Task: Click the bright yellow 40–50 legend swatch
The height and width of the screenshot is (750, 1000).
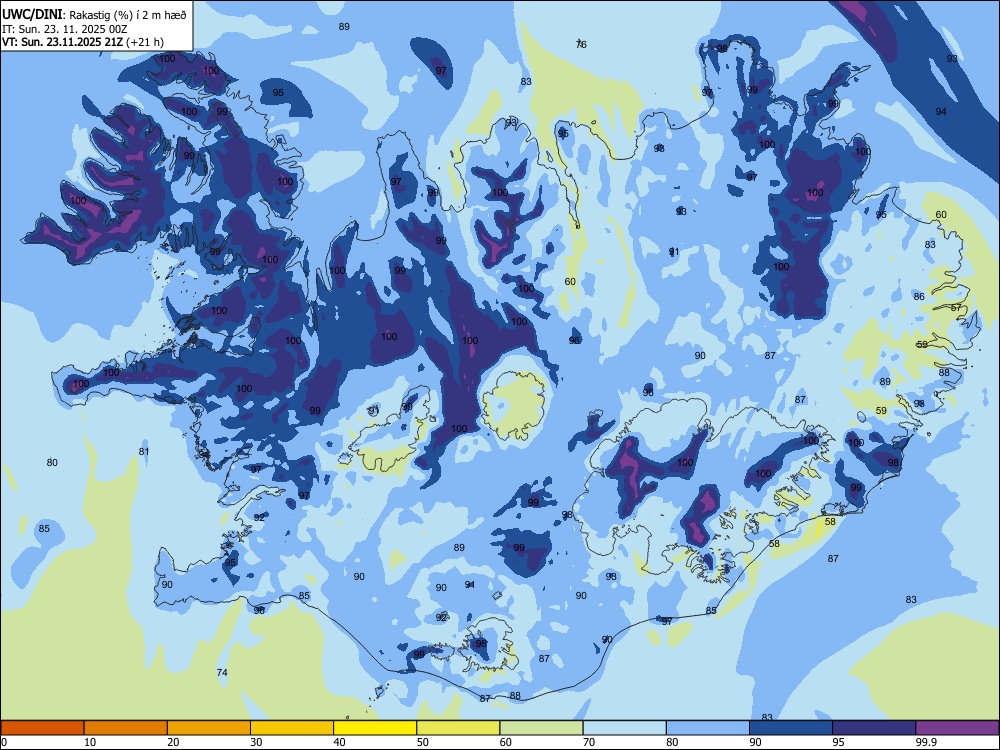Action: pos(375,728)
